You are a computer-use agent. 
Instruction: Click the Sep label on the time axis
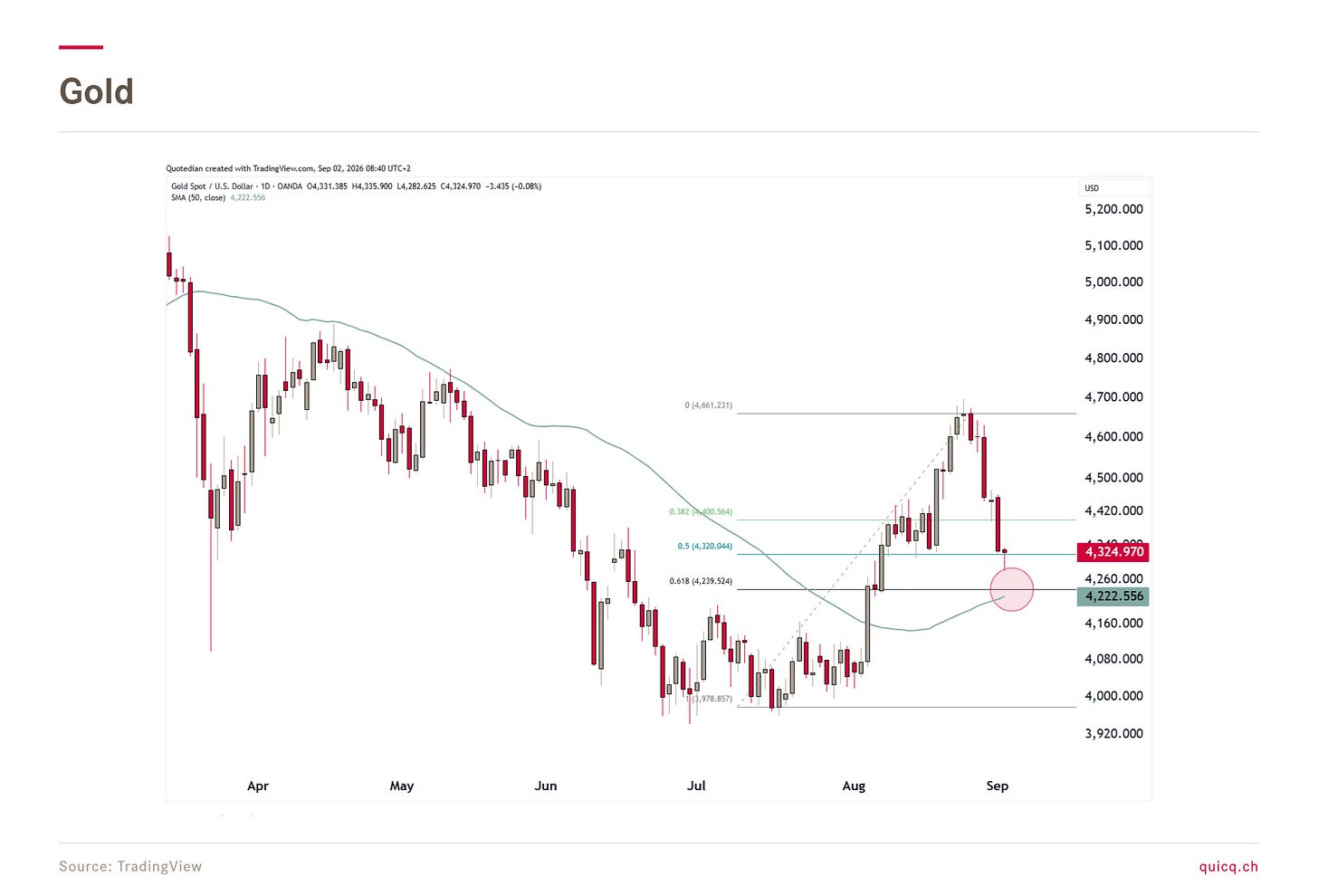(x=997, y=786)
